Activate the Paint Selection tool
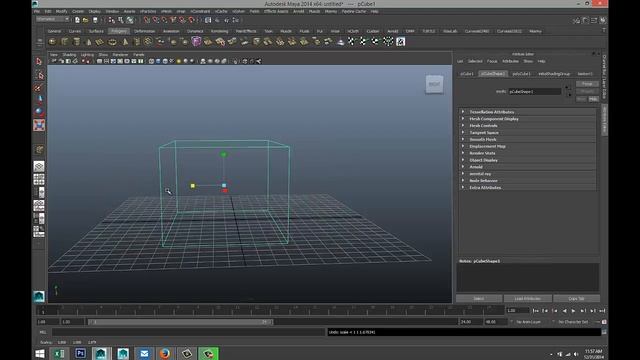 point(39,87)
